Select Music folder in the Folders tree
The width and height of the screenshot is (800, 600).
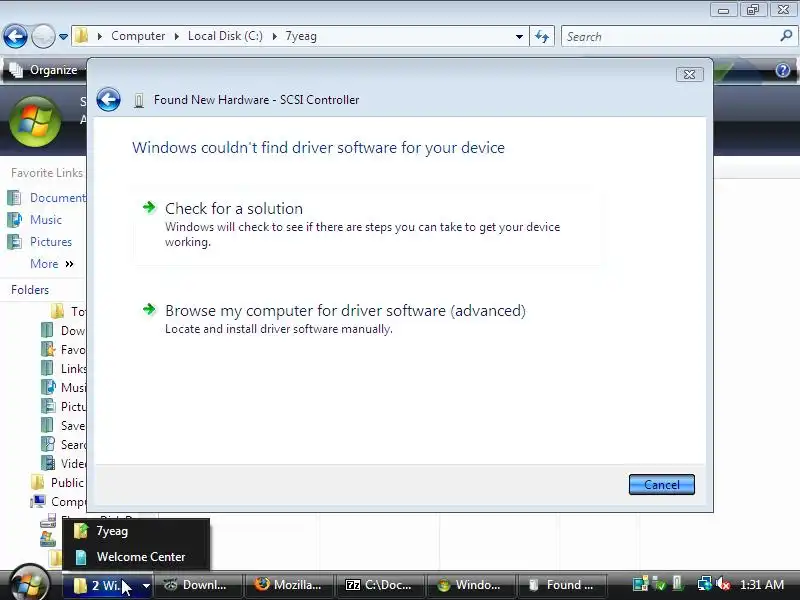click(63, 387)
